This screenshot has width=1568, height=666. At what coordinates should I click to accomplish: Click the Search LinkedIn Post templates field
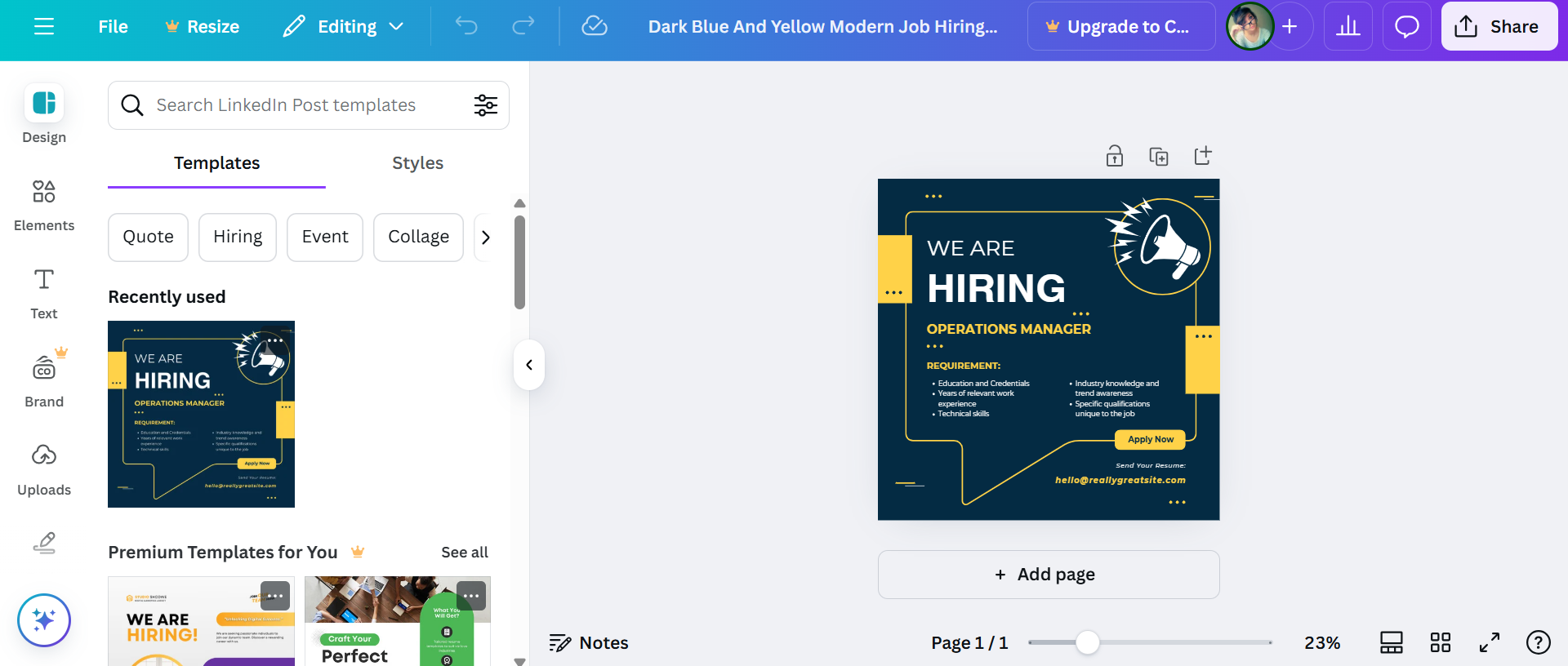point(309,105)
